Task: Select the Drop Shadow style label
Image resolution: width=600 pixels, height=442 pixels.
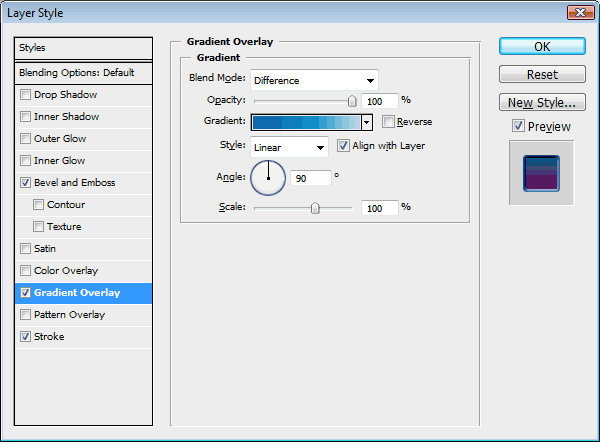Action: coord(65,95)
